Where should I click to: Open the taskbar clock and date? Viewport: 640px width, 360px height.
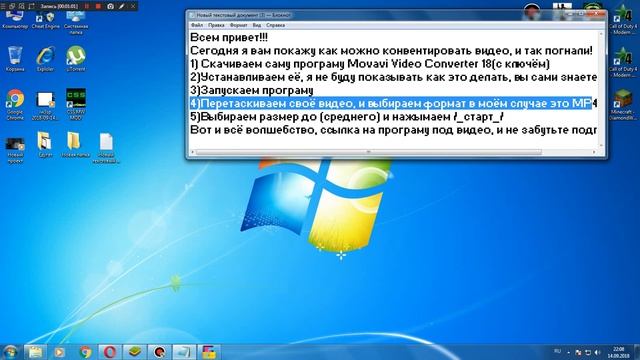[618, 352]
